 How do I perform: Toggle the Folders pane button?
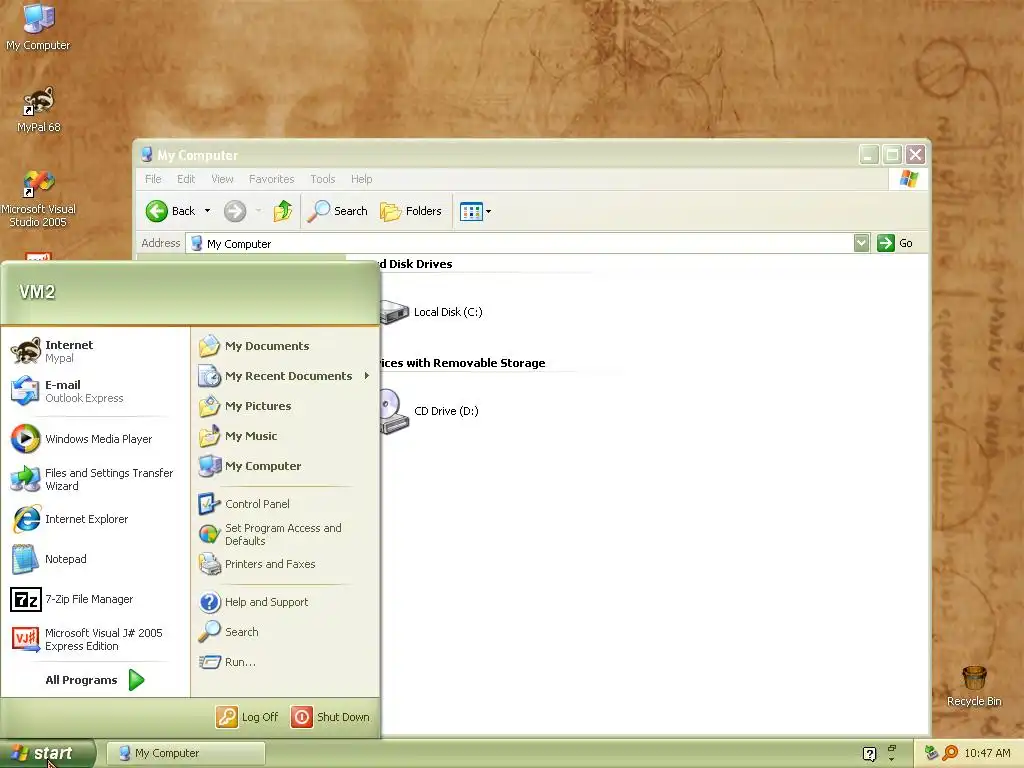(x=411, y=211)
